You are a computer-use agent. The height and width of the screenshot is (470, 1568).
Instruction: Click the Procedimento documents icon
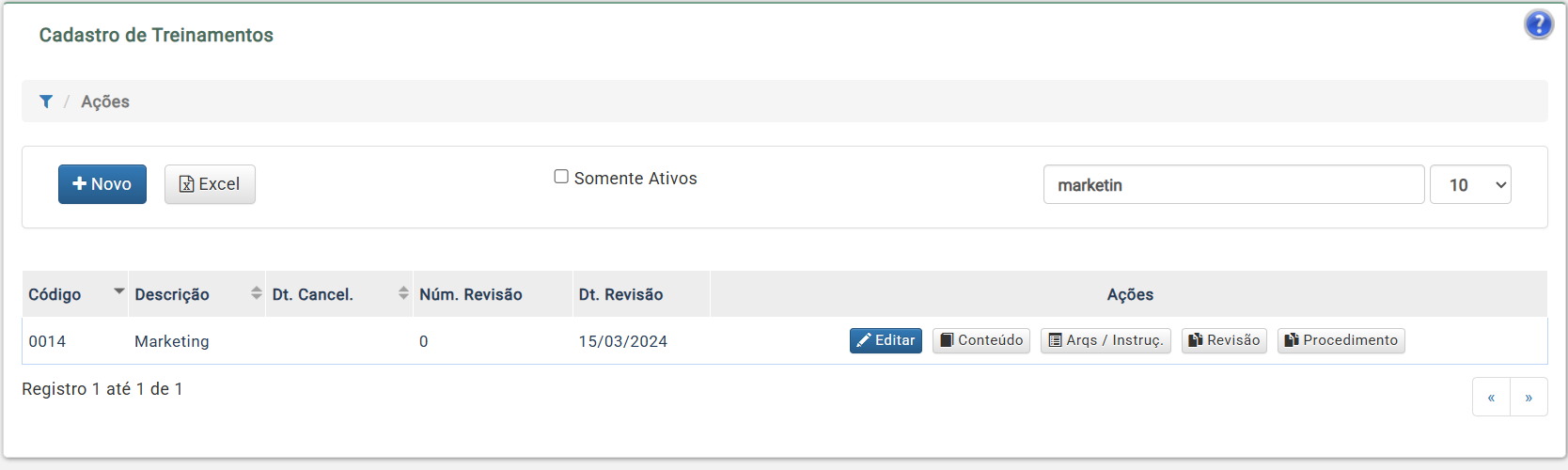tap(1292, 340)
